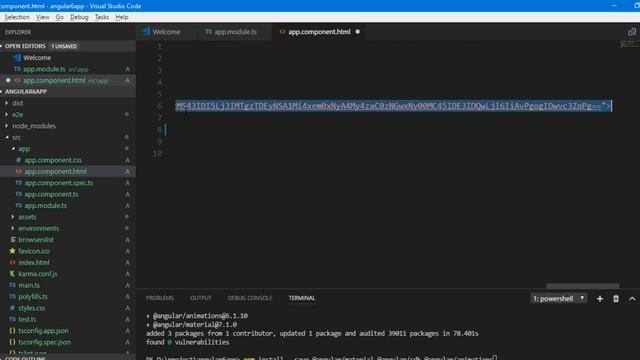The image size is (640, 360).
Task: Click the karma.conf.js Karma icon
Action: 12,274
